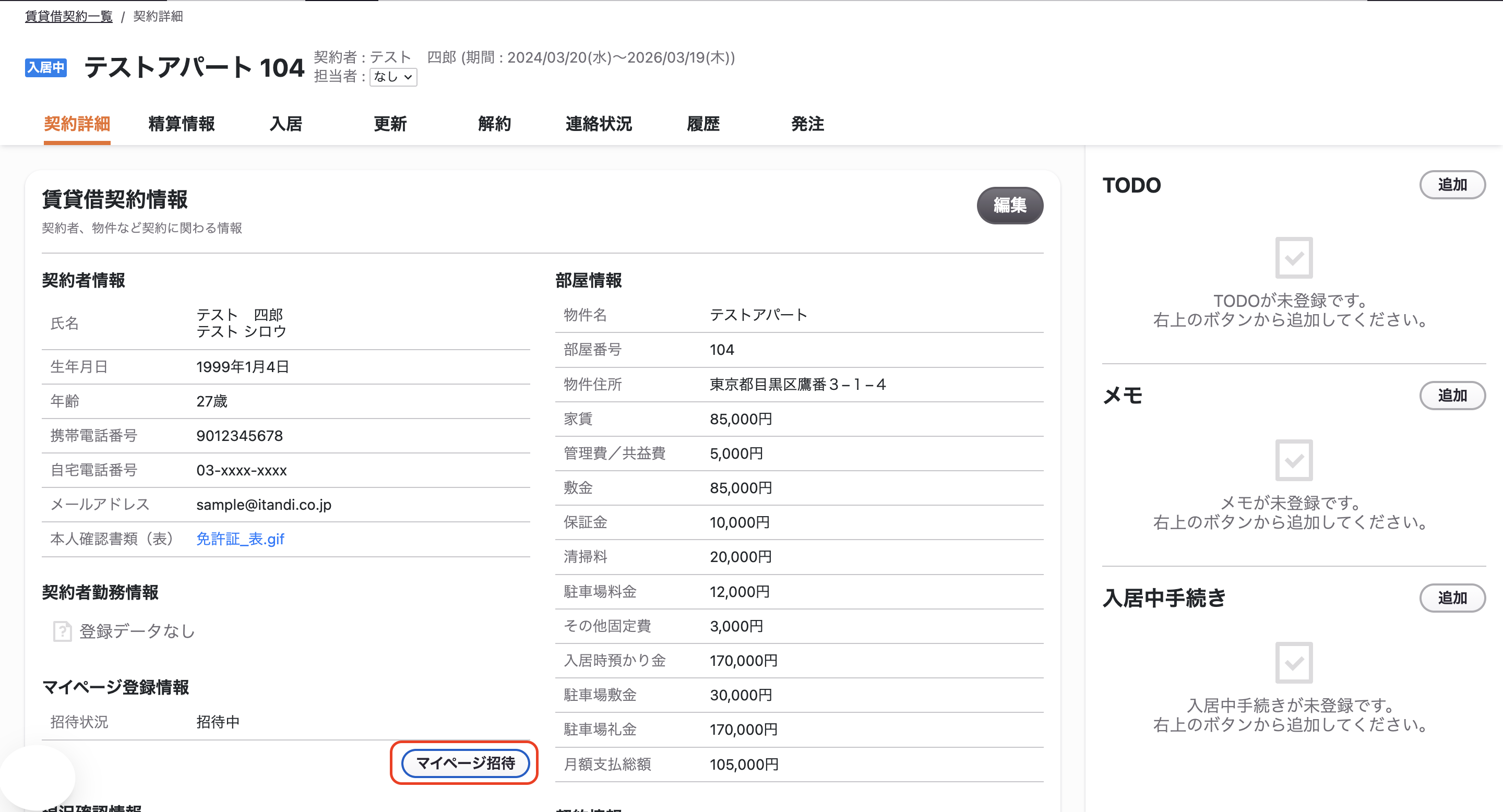Image resolution: width=1503 pixels, height=812 pixels.
Task: View the 履歴 tab
Action: click(x=703, y=124)
